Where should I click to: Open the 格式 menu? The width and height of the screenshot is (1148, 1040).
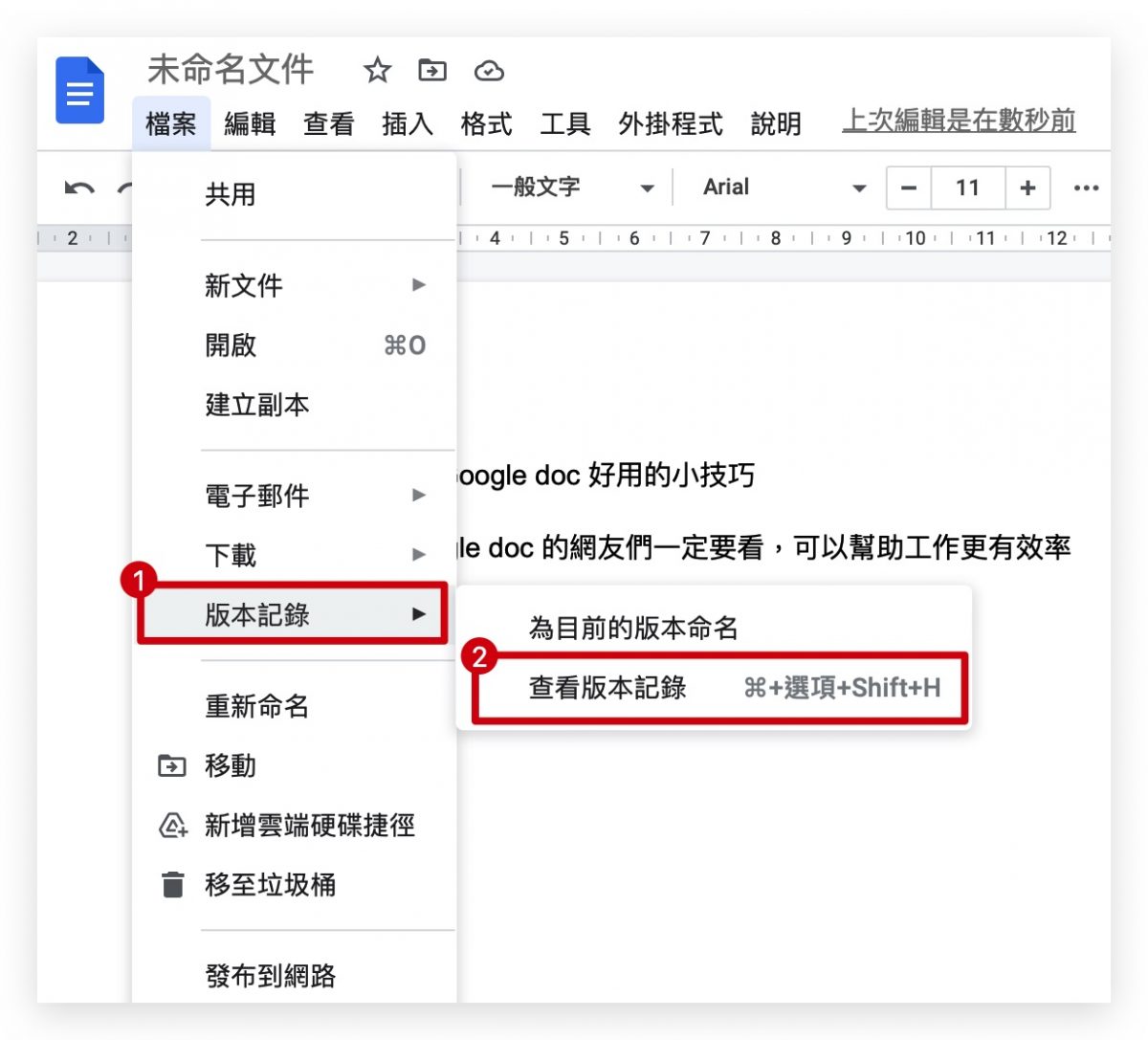[486, 123]
